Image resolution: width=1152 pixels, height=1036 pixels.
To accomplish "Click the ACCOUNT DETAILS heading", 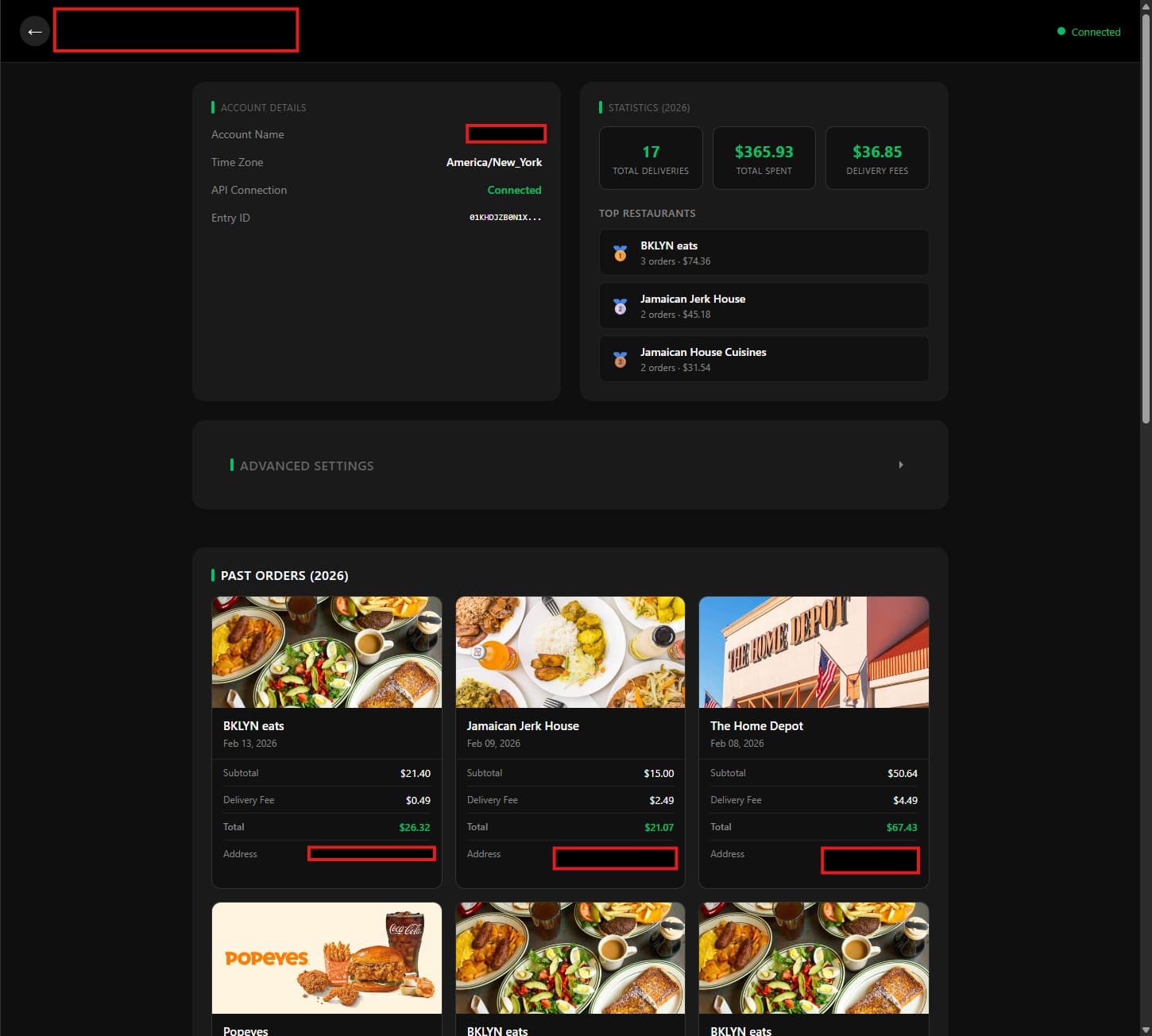I will coord(264,107).
